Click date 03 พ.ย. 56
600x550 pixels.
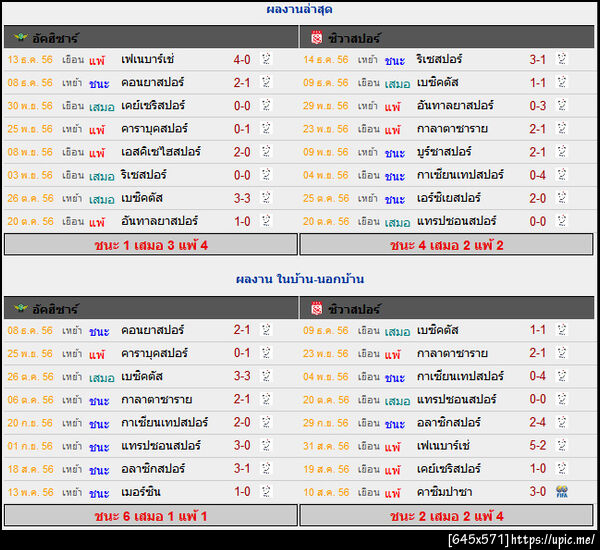pos(30,175)
